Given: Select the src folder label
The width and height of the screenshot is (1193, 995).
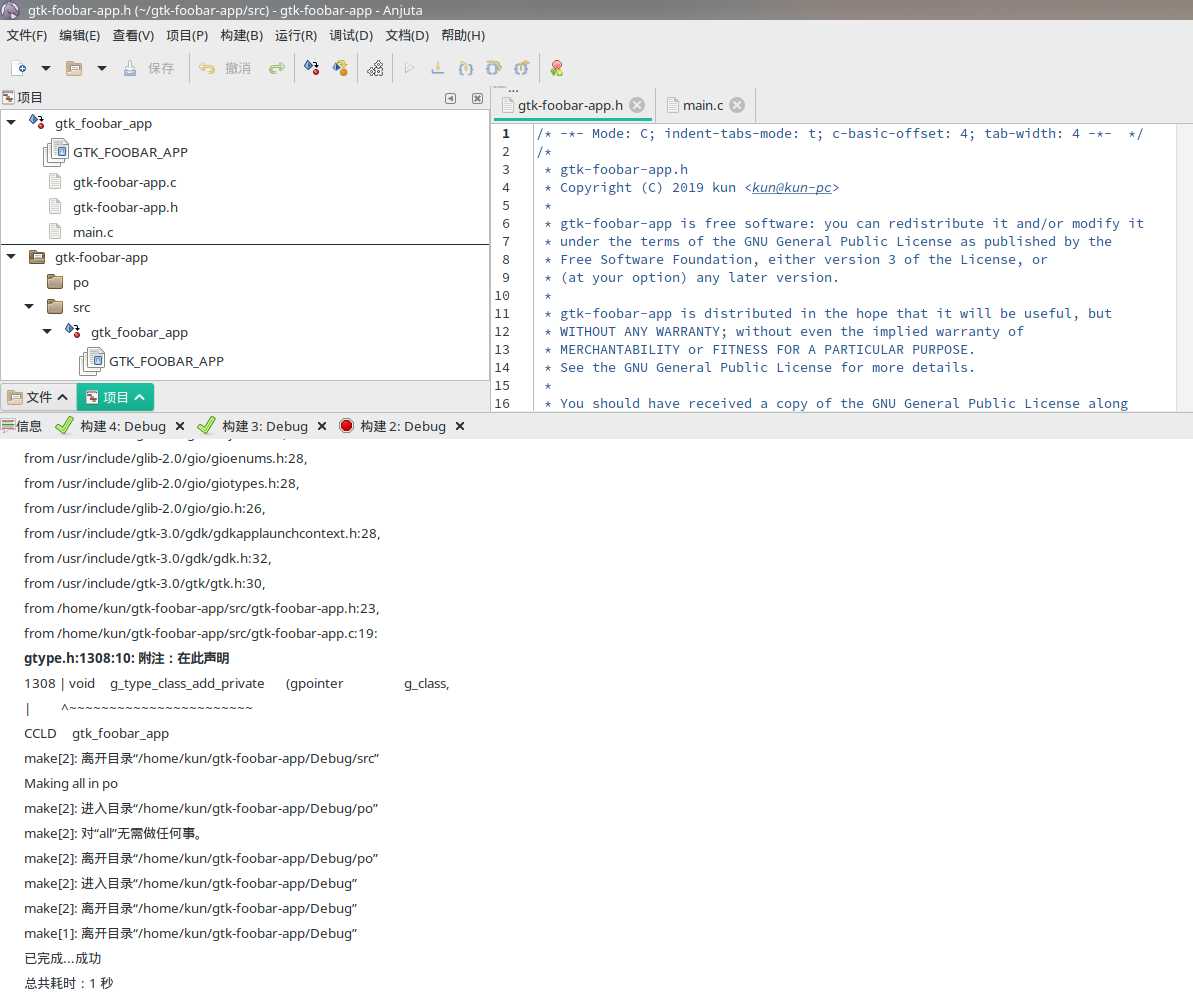Looking at the screenshot, I should [81, 307].
